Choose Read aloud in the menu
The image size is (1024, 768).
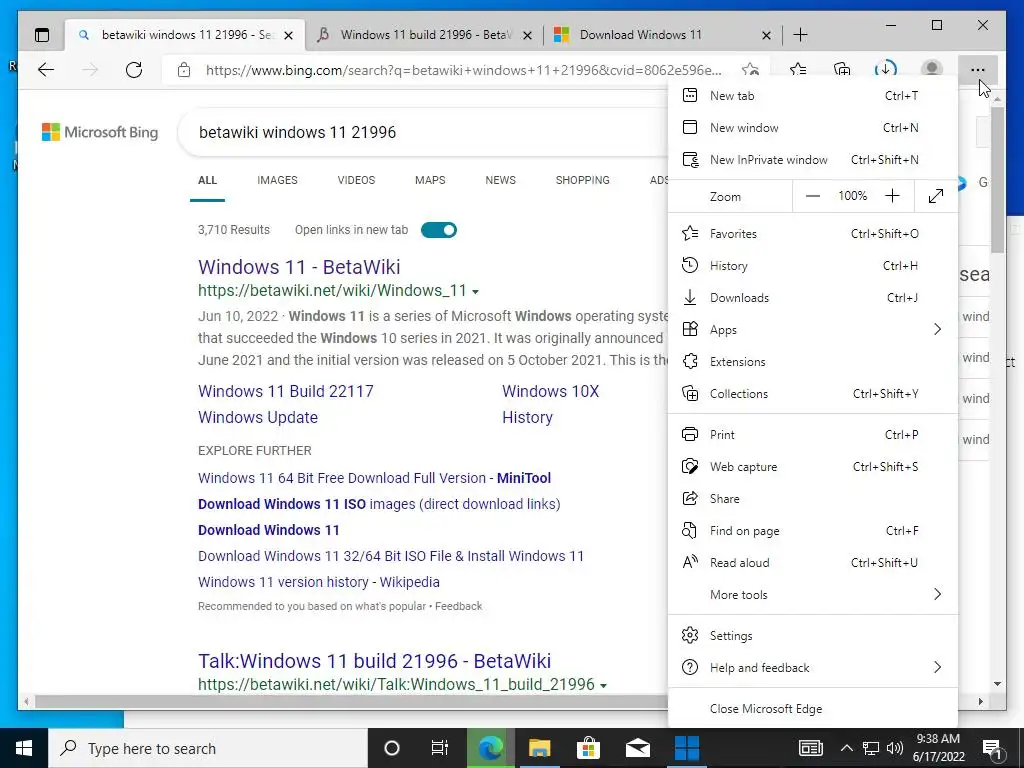(813, 562)
